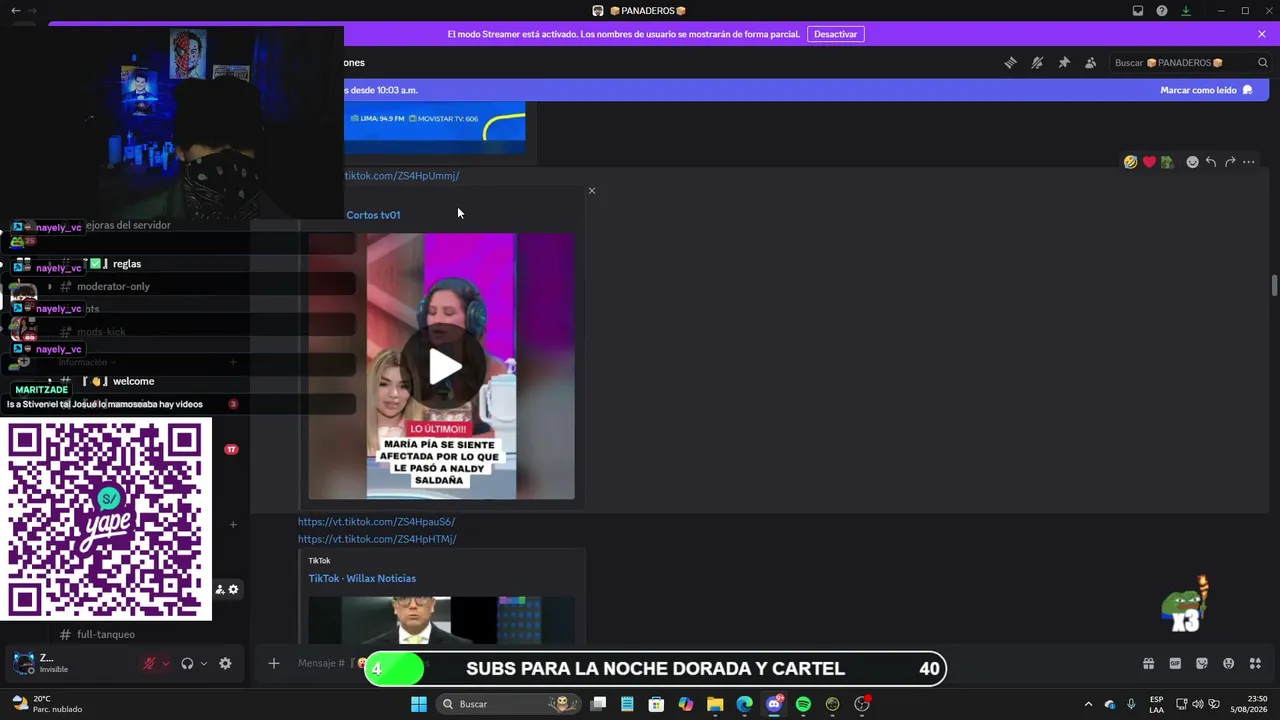This screenshot has width=1280, height=720.
Task: Click the user avatar in the account panel
Action: tap(22, 663)
